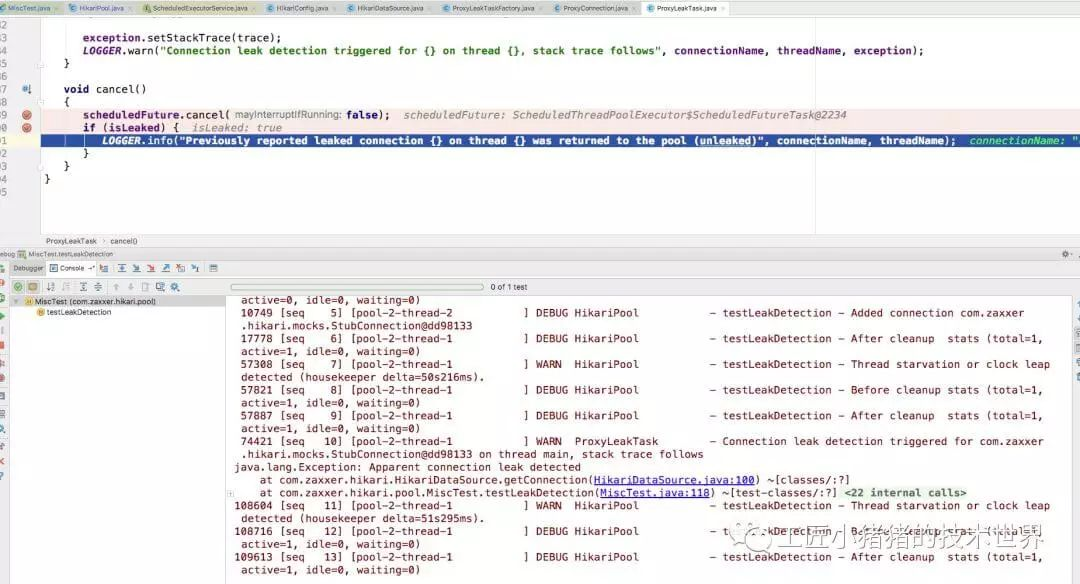Click the exception.setStackTrace(trace) line

[x=182, y=38]
